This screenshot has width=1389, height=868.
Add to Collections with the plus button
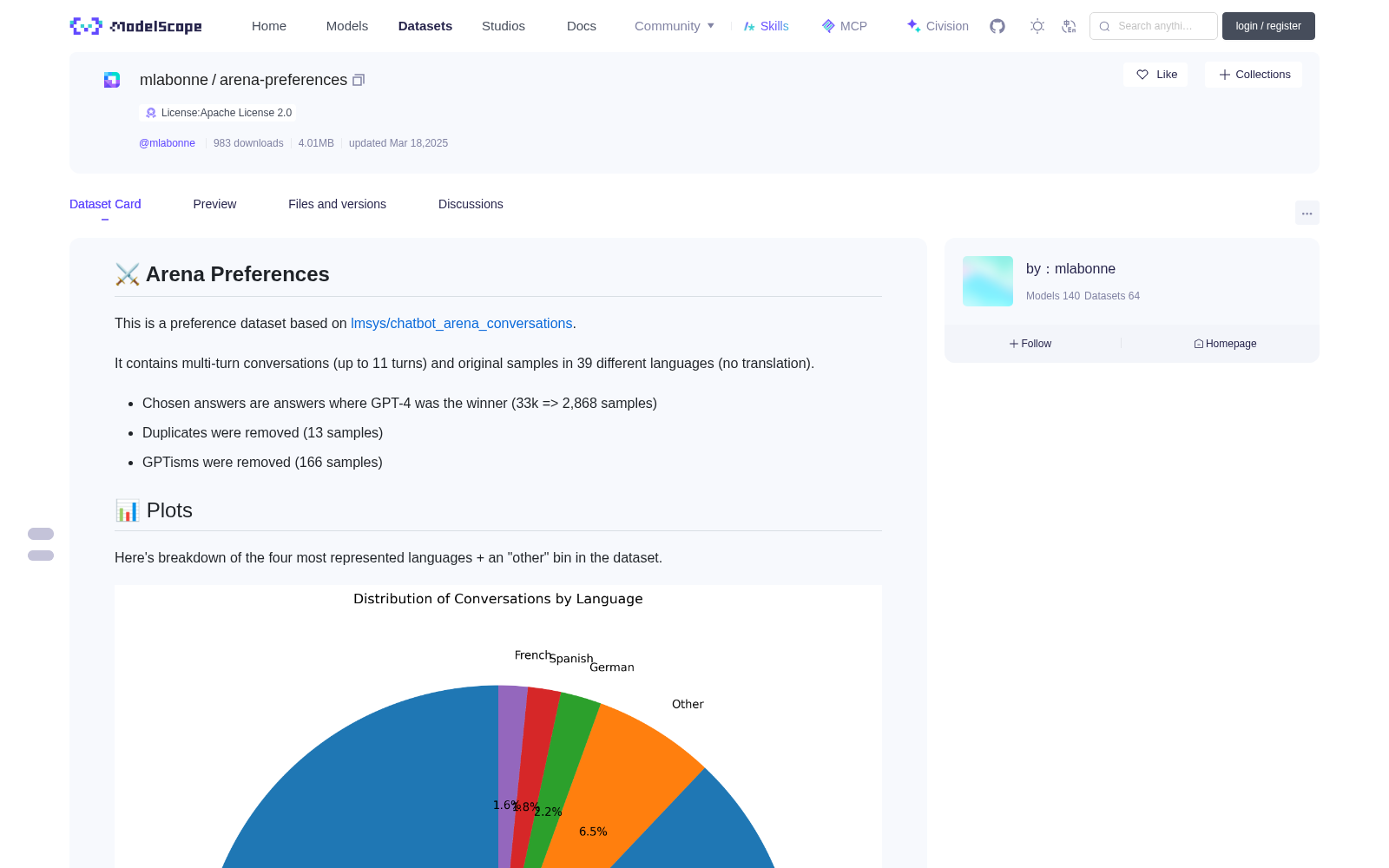pyautogui.click(x=1254, y=75)
